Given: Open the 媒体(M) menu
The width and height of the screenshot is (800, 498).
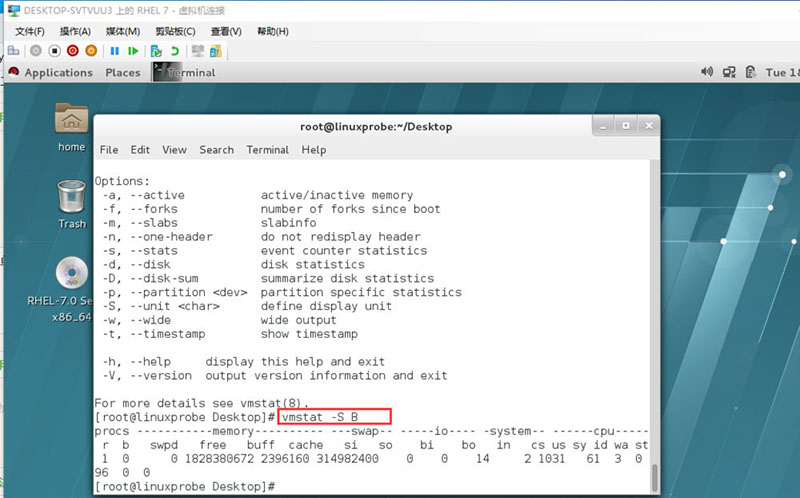Looking at the screenshot, I should coord(123,31).
